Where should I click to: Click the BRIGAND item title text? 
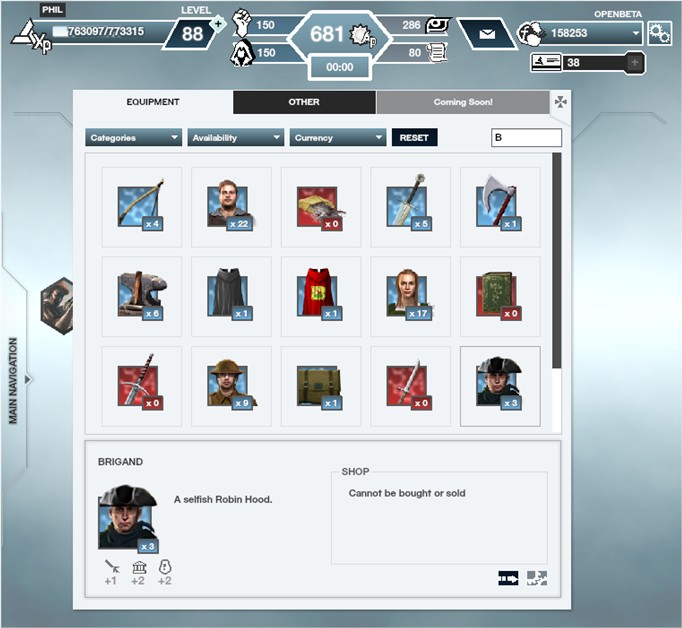[120, 462]
